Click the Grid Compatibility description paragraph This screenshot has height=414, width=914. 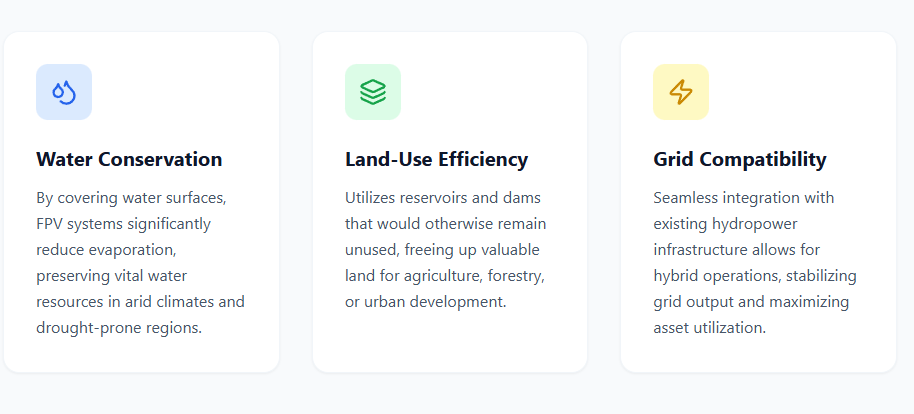pos(755,262)
